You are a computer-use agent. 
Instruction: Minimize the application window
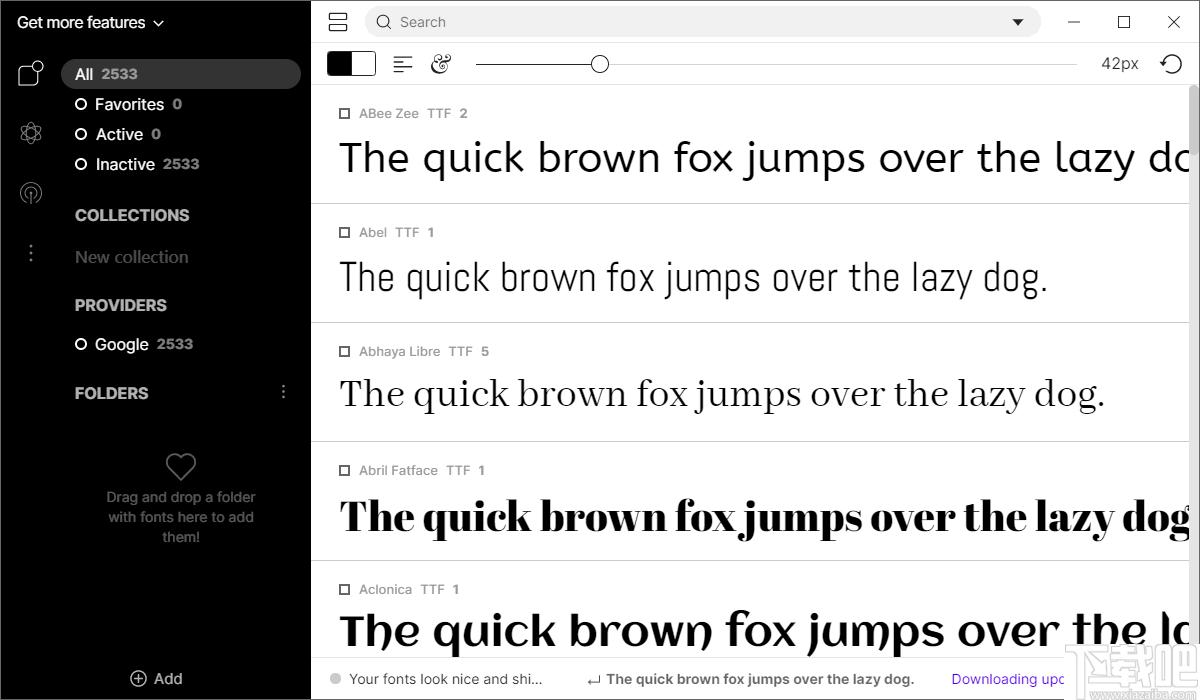pyautogui.click(x=1076, y=22)
